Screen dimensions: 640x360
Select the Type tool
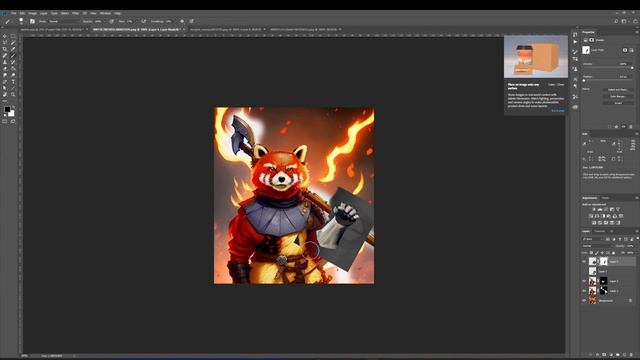tap(13, 81)
